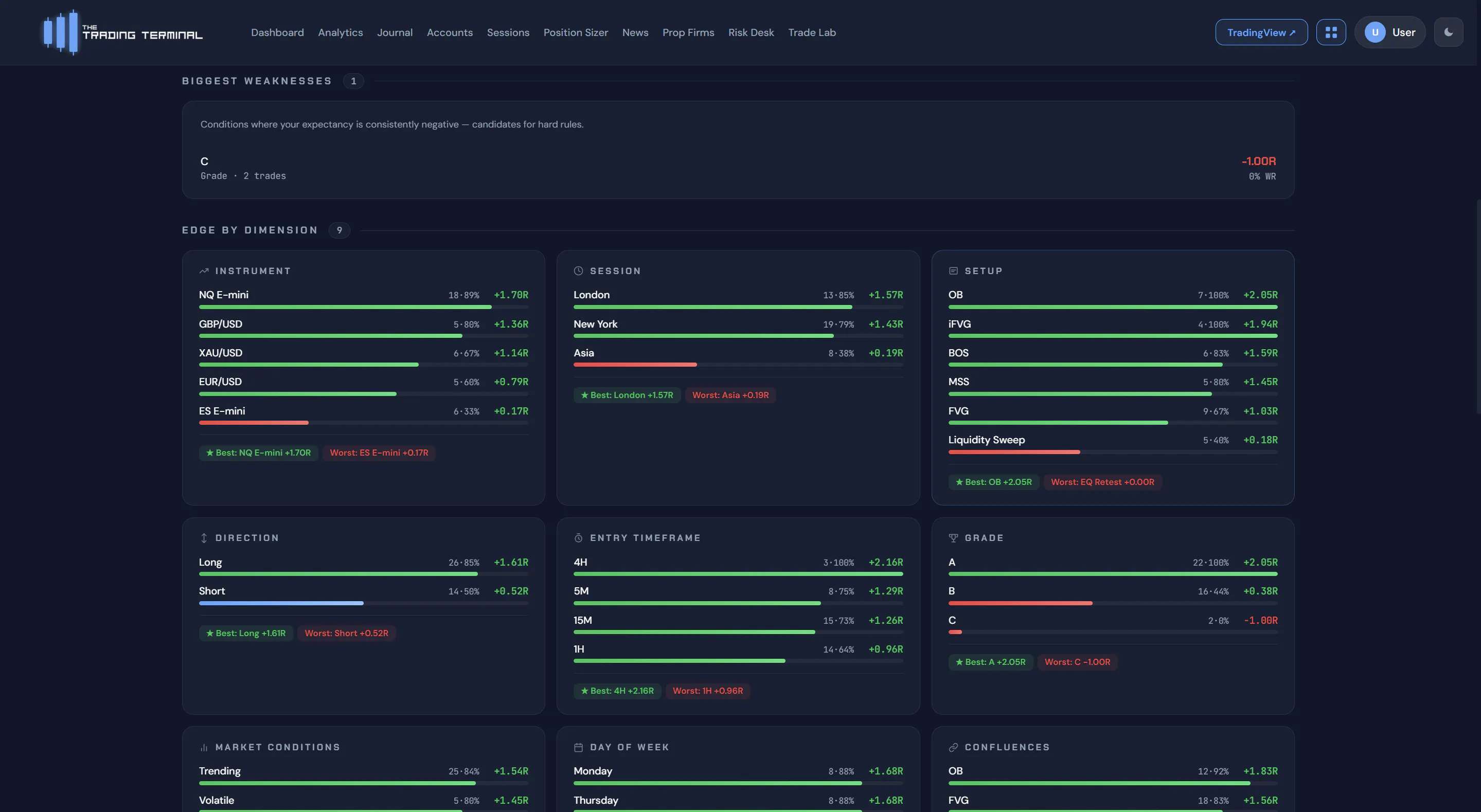Click the Setup list icon

coord(953,270)
